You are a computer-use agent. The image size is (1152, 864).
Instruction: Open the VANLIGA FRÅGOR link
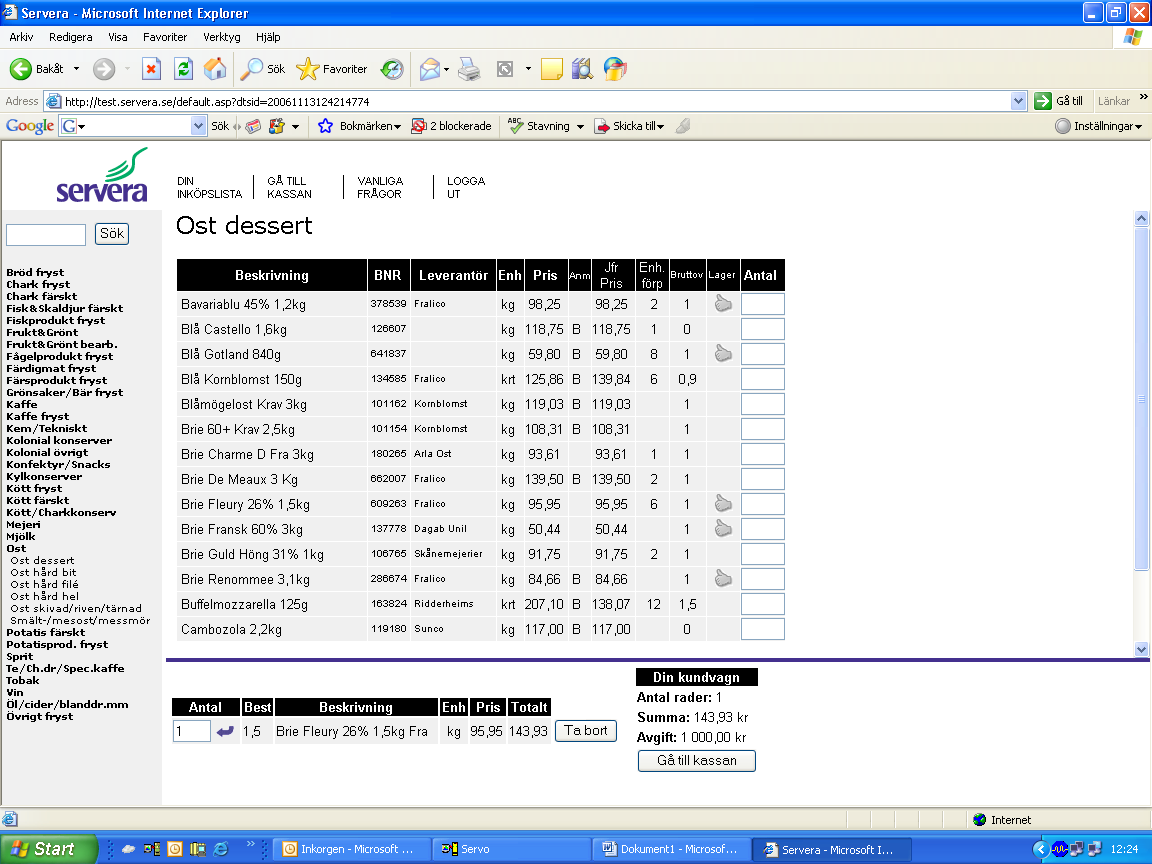click(x=380, y=187)
